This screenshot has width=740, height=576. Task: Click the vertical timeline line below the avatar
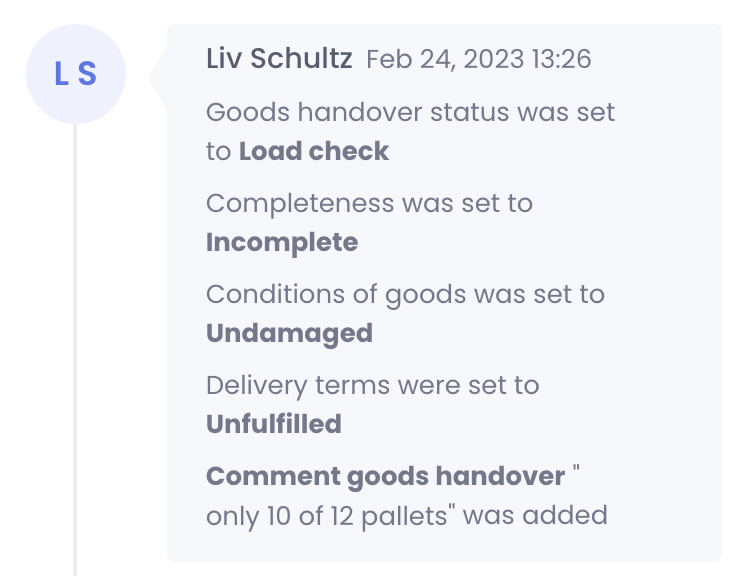(75, 350)
